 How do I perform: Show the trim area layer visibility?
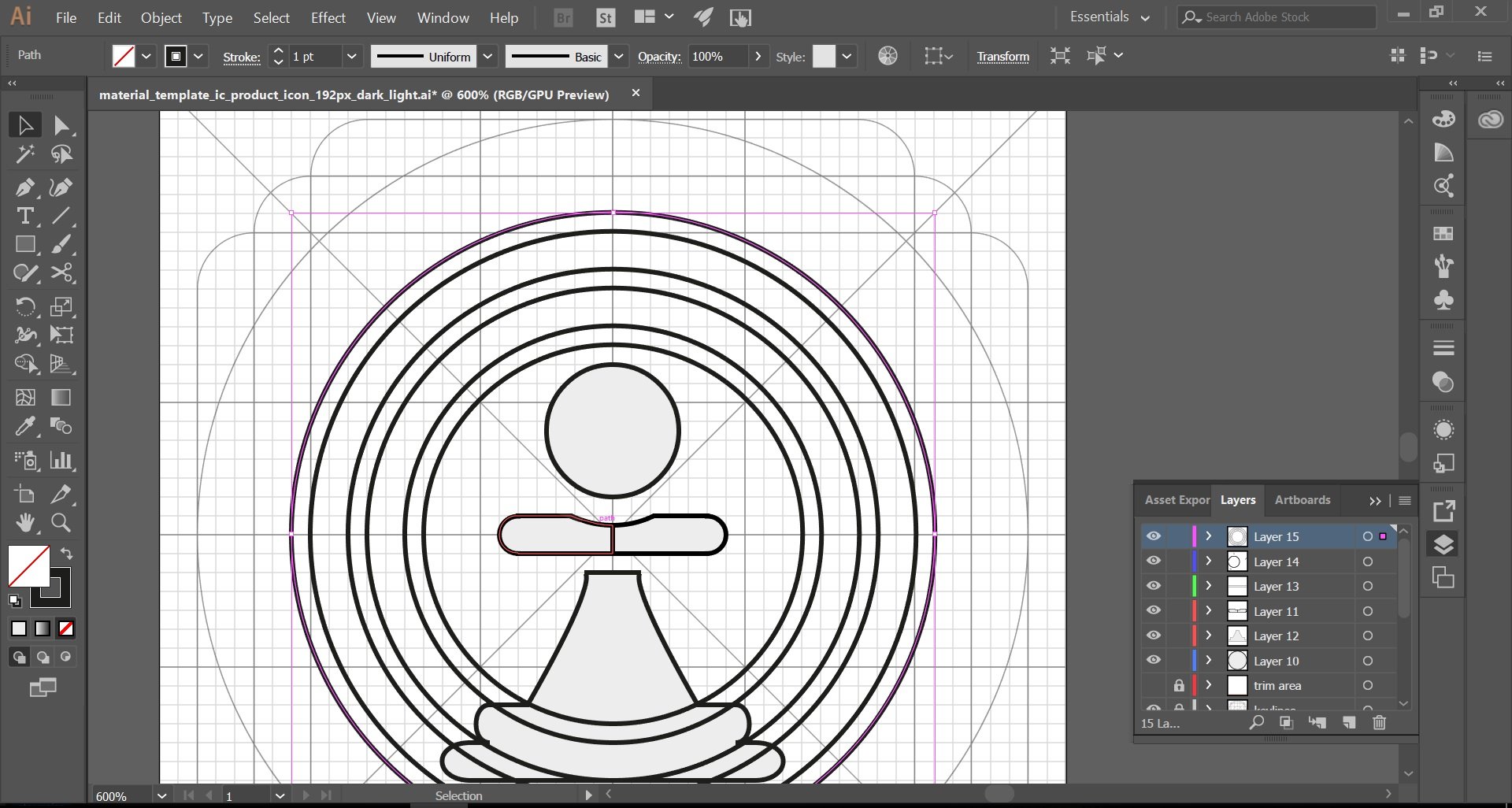1154,685
